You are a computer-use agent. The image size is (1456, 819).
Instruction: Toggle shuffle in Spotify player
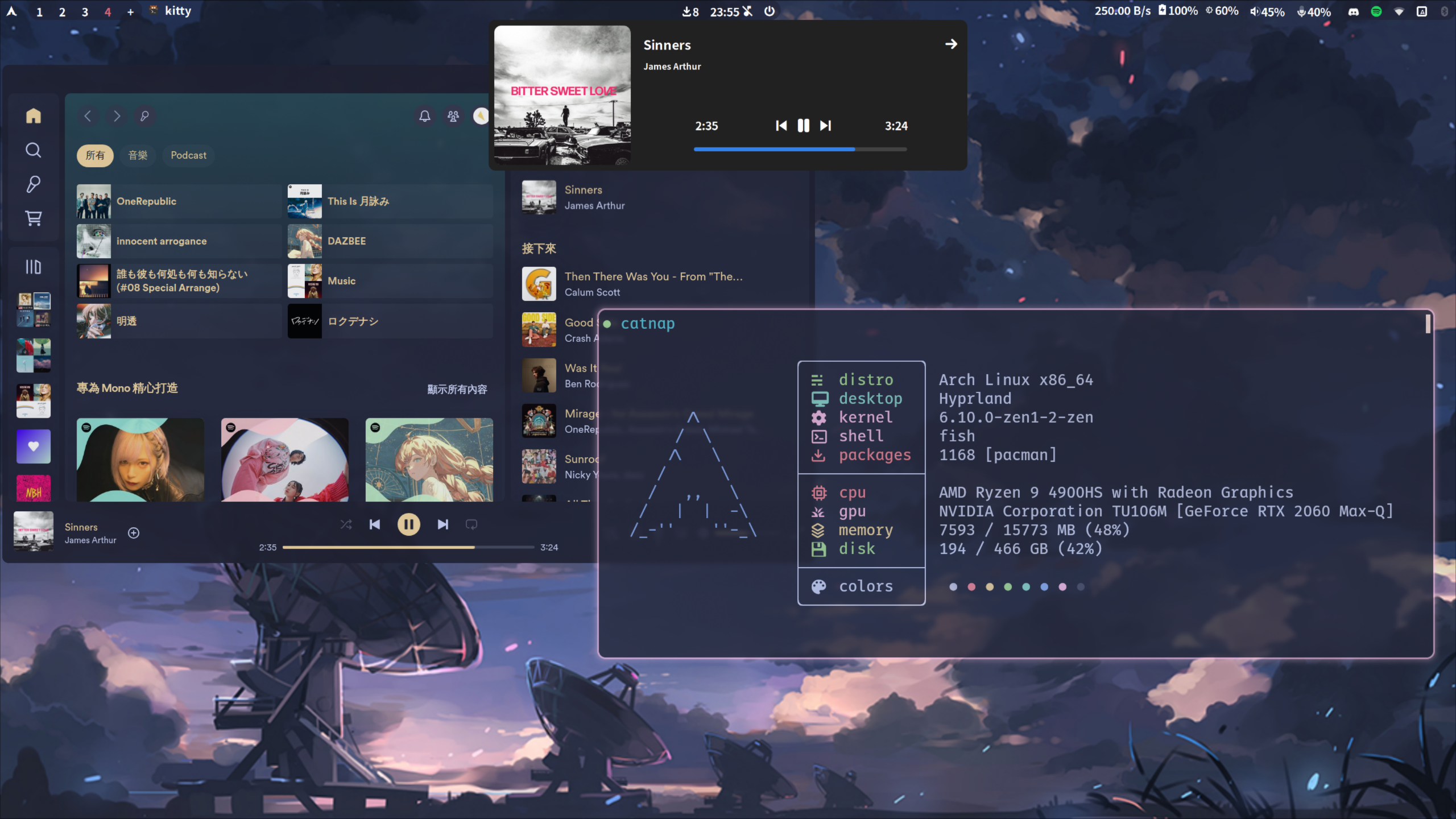[x=346, y=524]
